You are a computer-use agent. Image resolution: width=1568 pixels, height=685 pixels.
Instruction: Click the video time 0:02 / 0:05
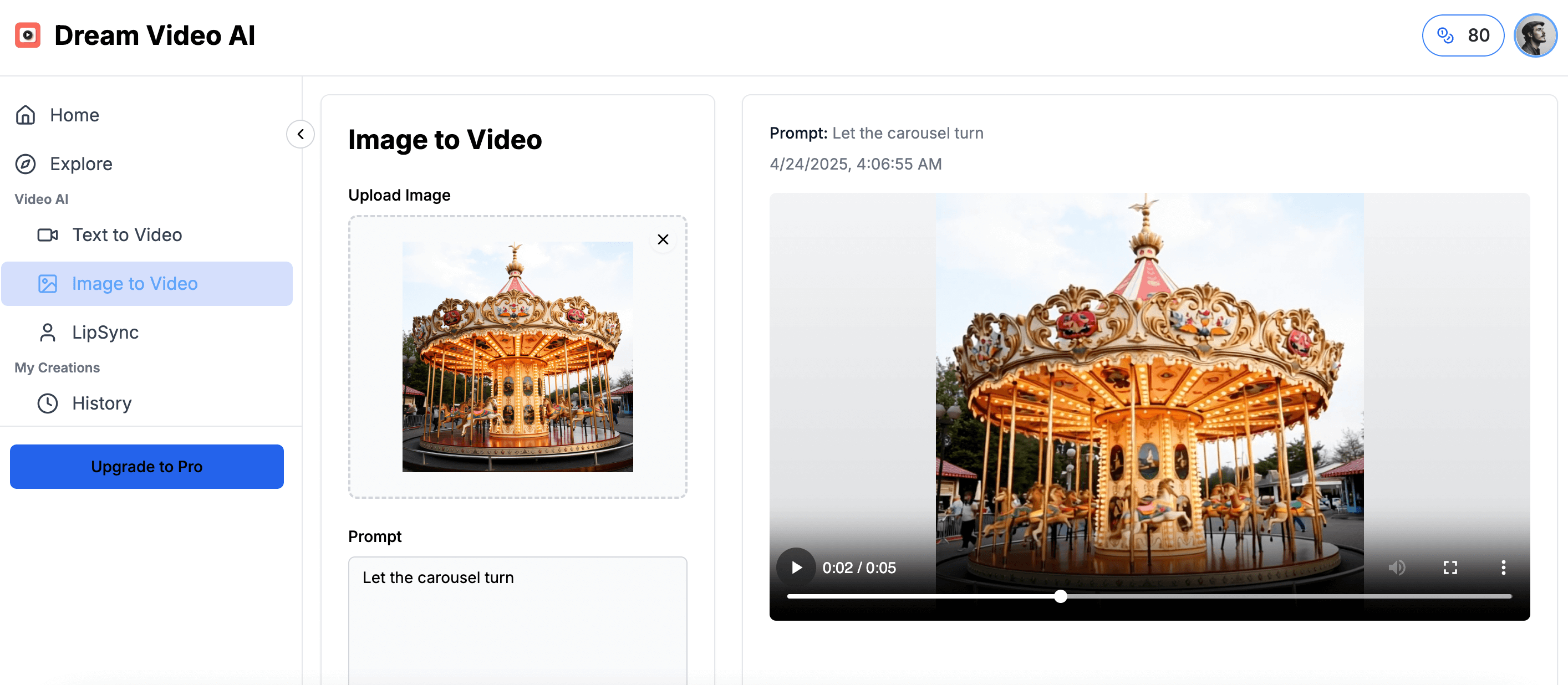coord(859,568)
